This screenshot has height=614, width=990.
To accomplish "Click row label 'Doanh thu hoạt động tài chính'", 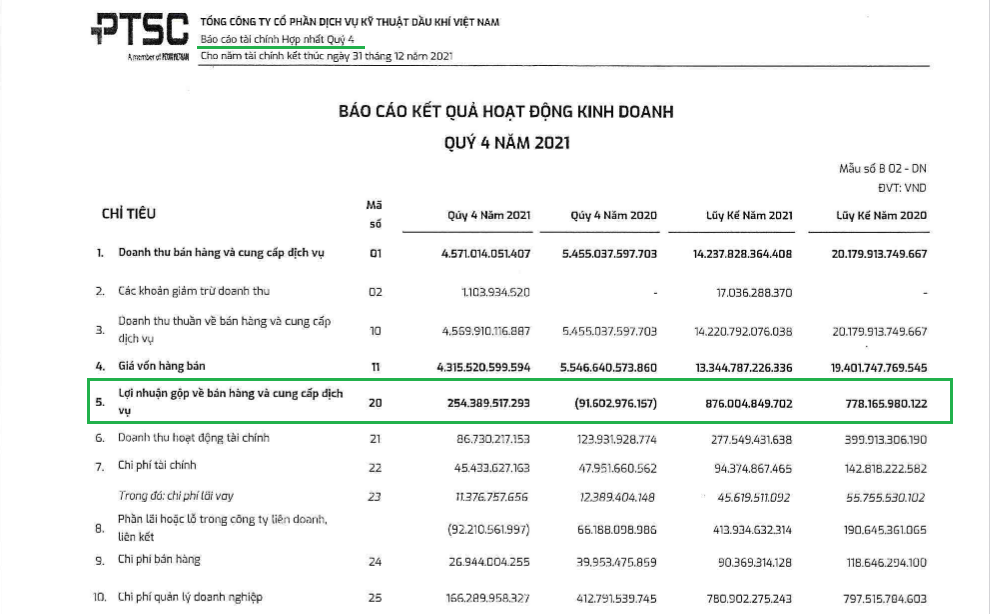I will tap(194, 438).
